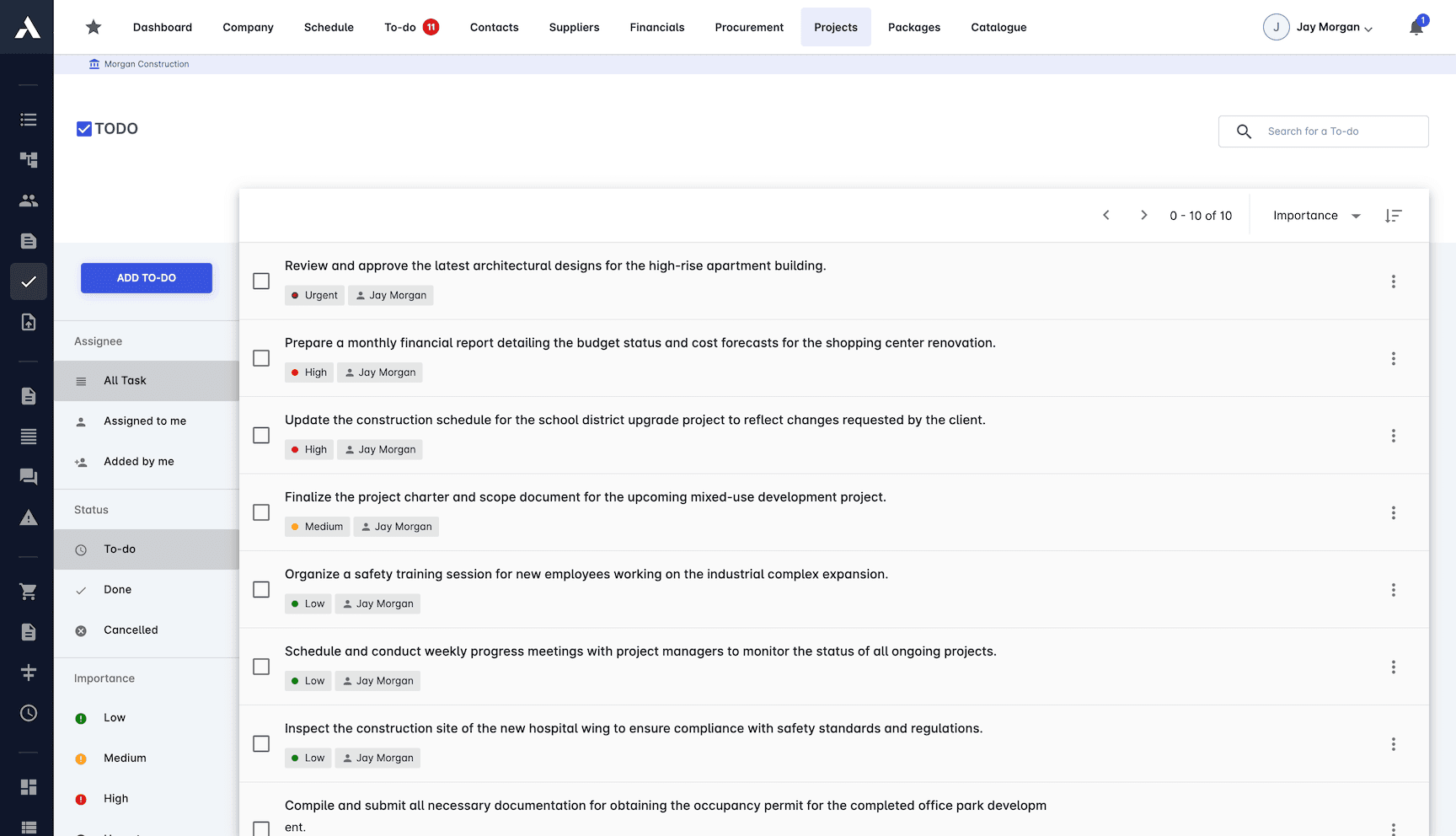This screenshot has height=836, width=1456.
Task: Open the dashboard grid icon near the sidebar bottom
Action: point(28,787)
